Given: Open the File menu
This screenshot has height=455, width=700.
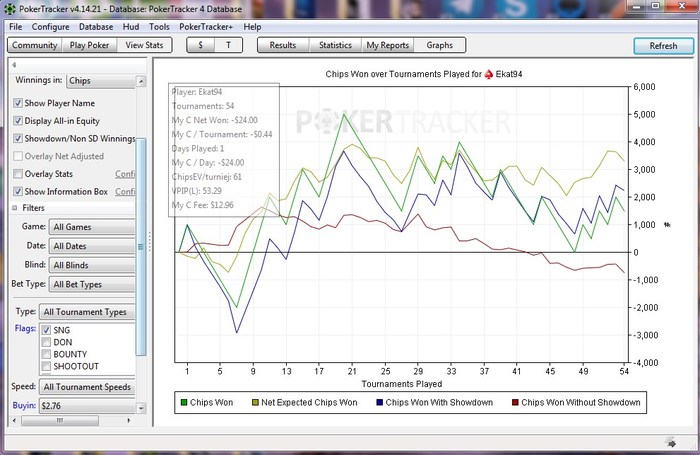Looking at the screenshot, I should pos(16,27).
